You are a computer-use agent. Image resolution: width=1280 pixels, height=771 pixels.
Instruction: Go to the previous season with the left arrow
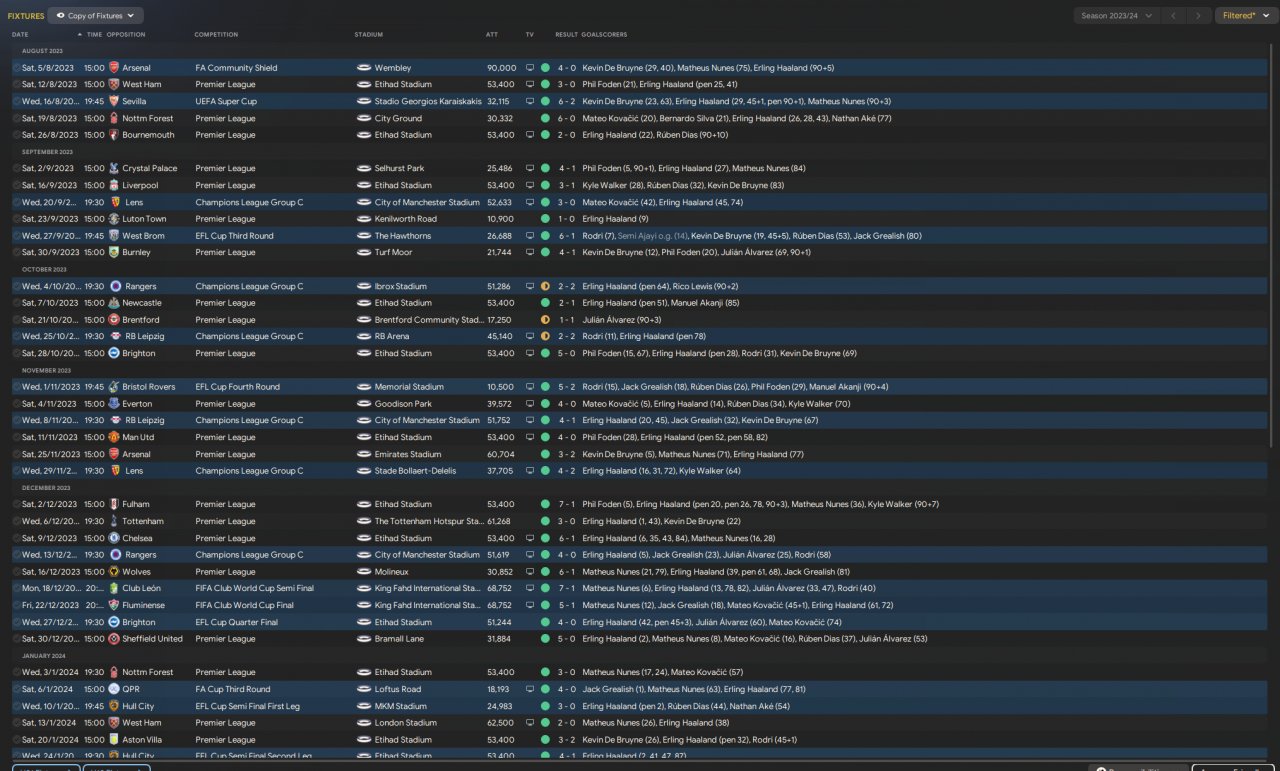point(1175,16)
